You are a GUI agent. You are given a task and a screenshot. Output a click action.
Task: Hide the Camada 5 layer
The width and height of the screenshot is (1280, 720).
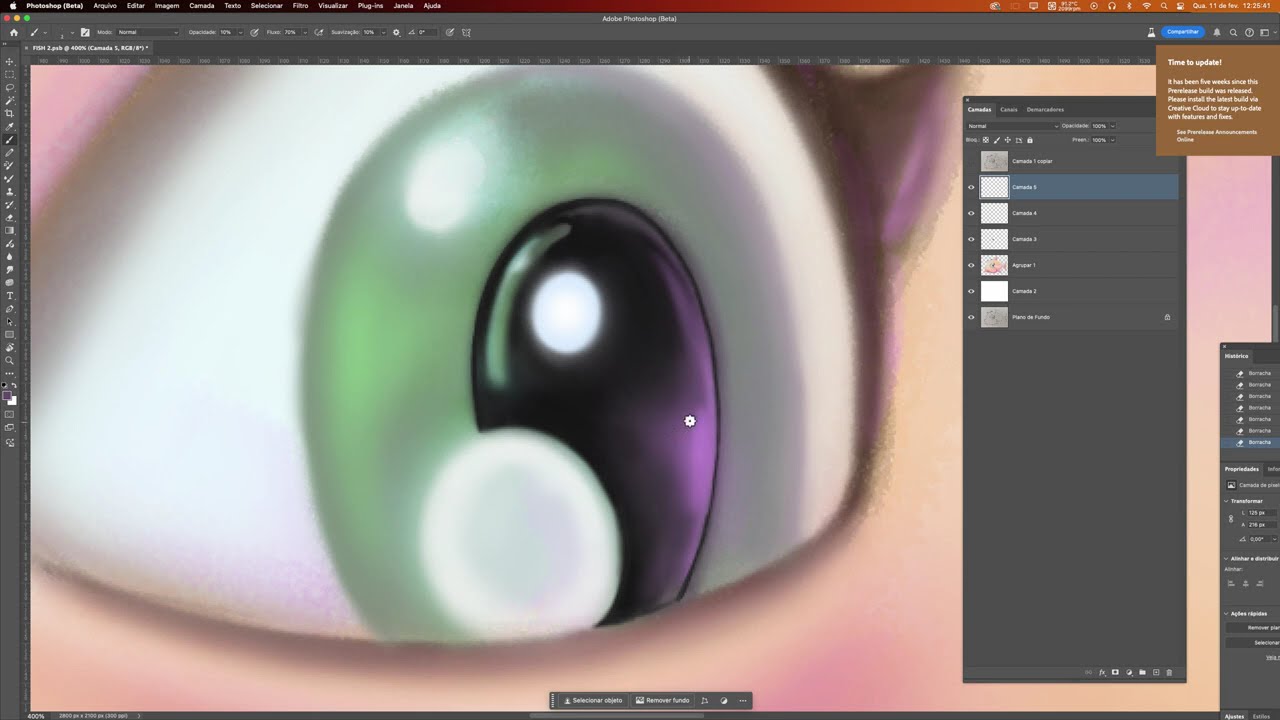[971, 187]
